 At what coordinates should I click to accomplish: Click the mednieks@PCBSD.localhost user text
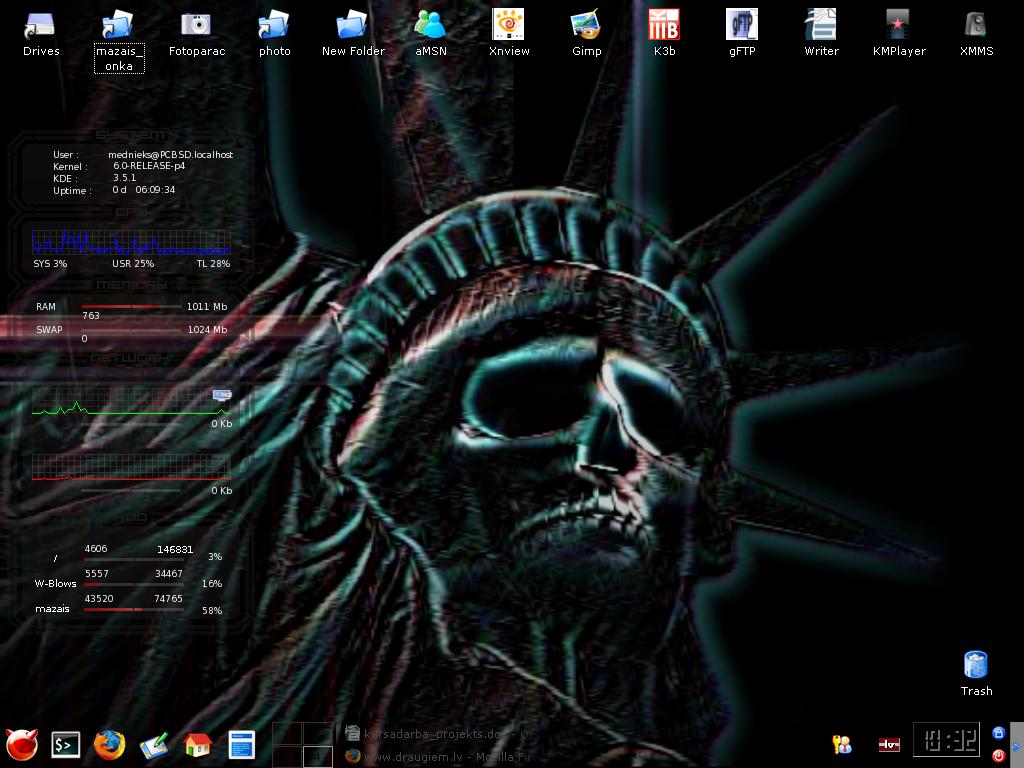pos(170,155)
